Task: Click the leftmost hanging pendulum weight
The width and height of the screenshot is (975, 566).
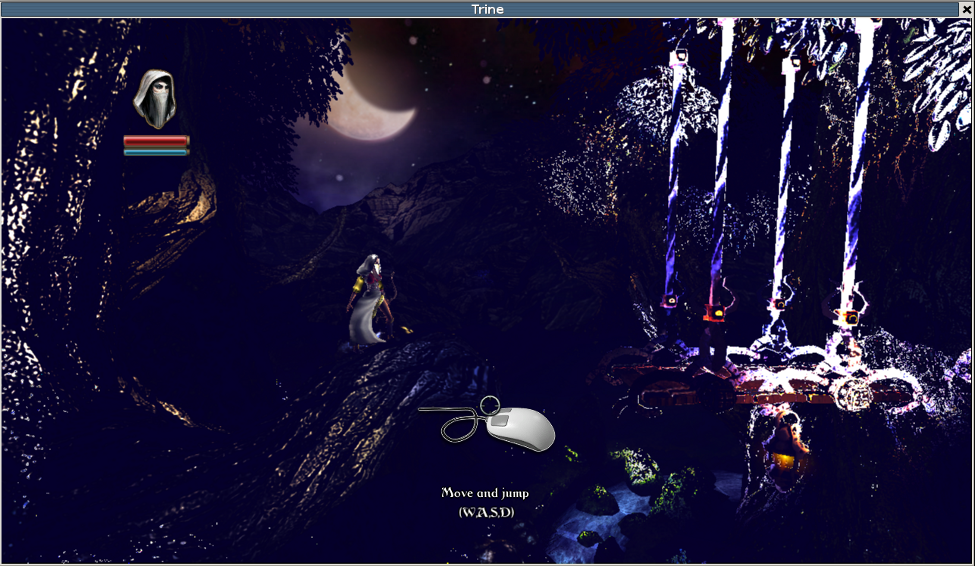Action: tap(669, 300)
